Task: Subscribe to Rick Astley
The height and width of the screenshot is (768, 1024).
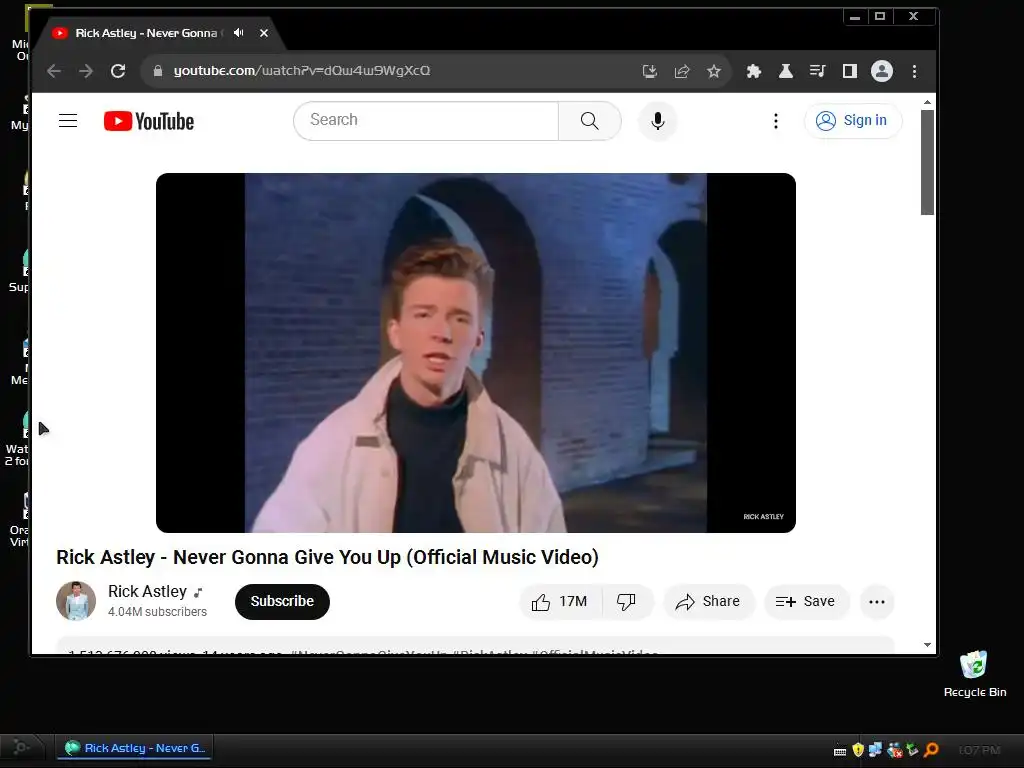Action: click(x=282, y=601)
